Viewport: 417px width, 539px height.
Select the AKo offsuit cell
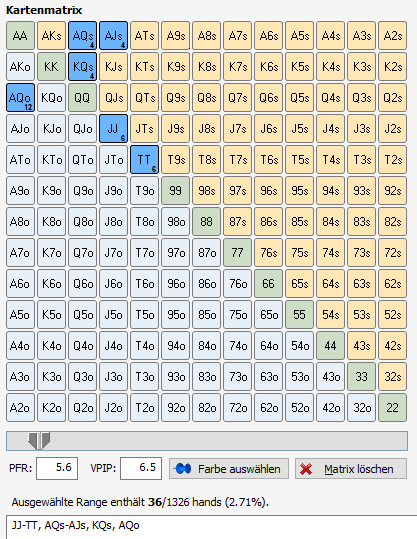[x=20, y=67]
